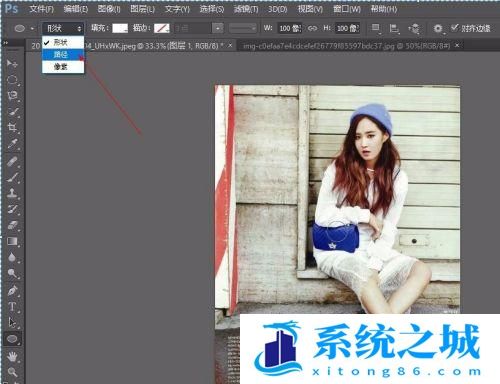This screenshot has height=384, width=500.
Task: Click the H height input field
Action: pos(347,28)
